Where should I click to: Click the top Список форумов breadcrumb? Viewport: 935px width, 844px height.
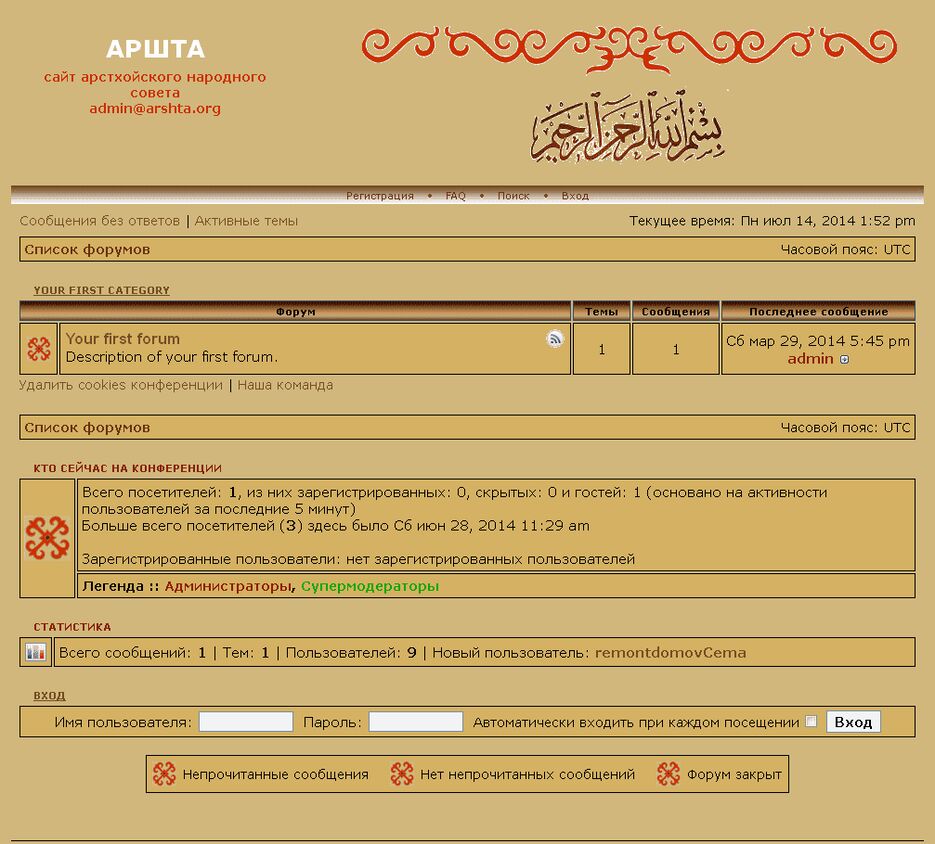87,249
